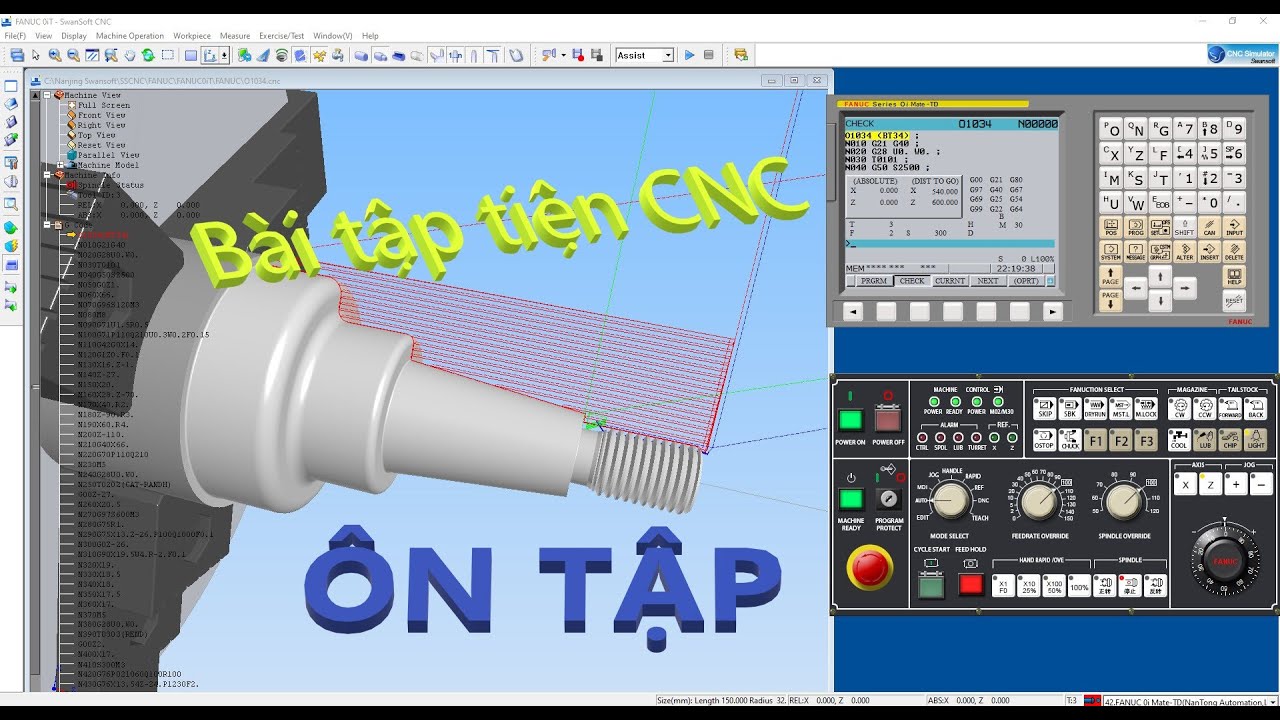The height and width of the screenshot is (720, 1280).
Task: Click the FEEDRATE OVERRIDE knob
Action: coord(1041,501)
